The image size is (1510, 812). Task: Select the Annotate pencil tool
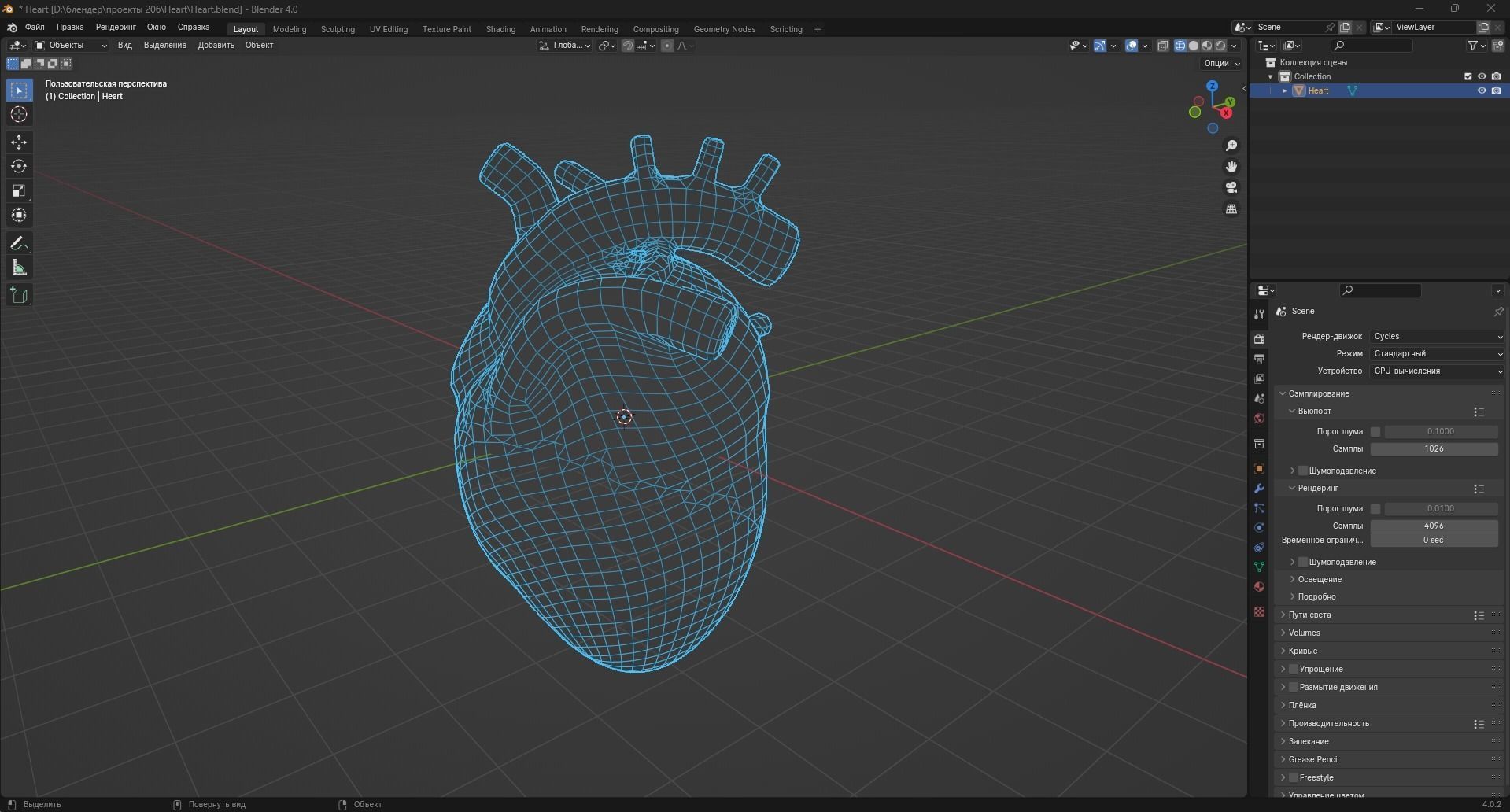pyautogui.click(x=19, y=244)
